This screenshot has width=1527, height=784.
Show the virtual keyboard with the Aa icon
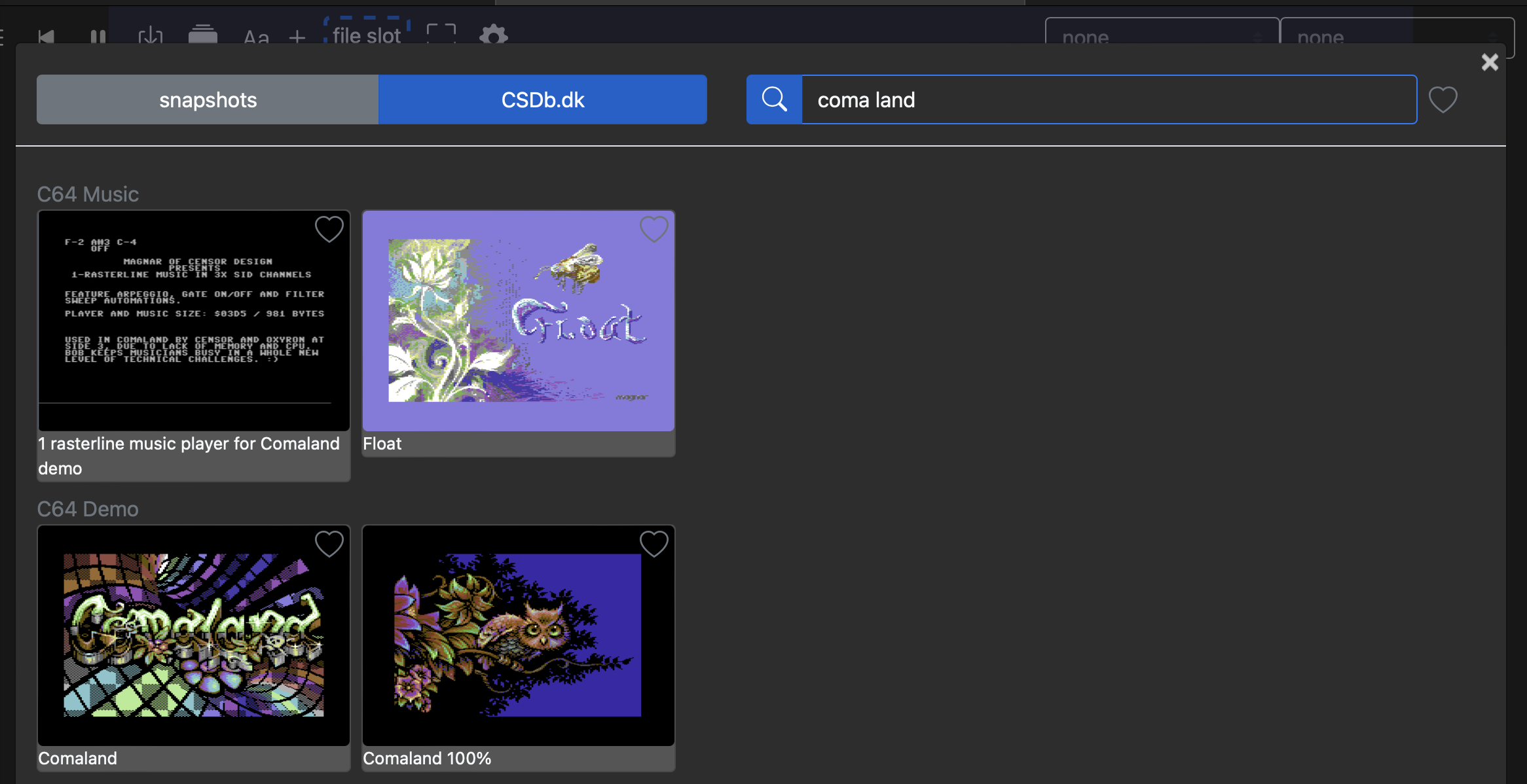click(x=255, y=37)
